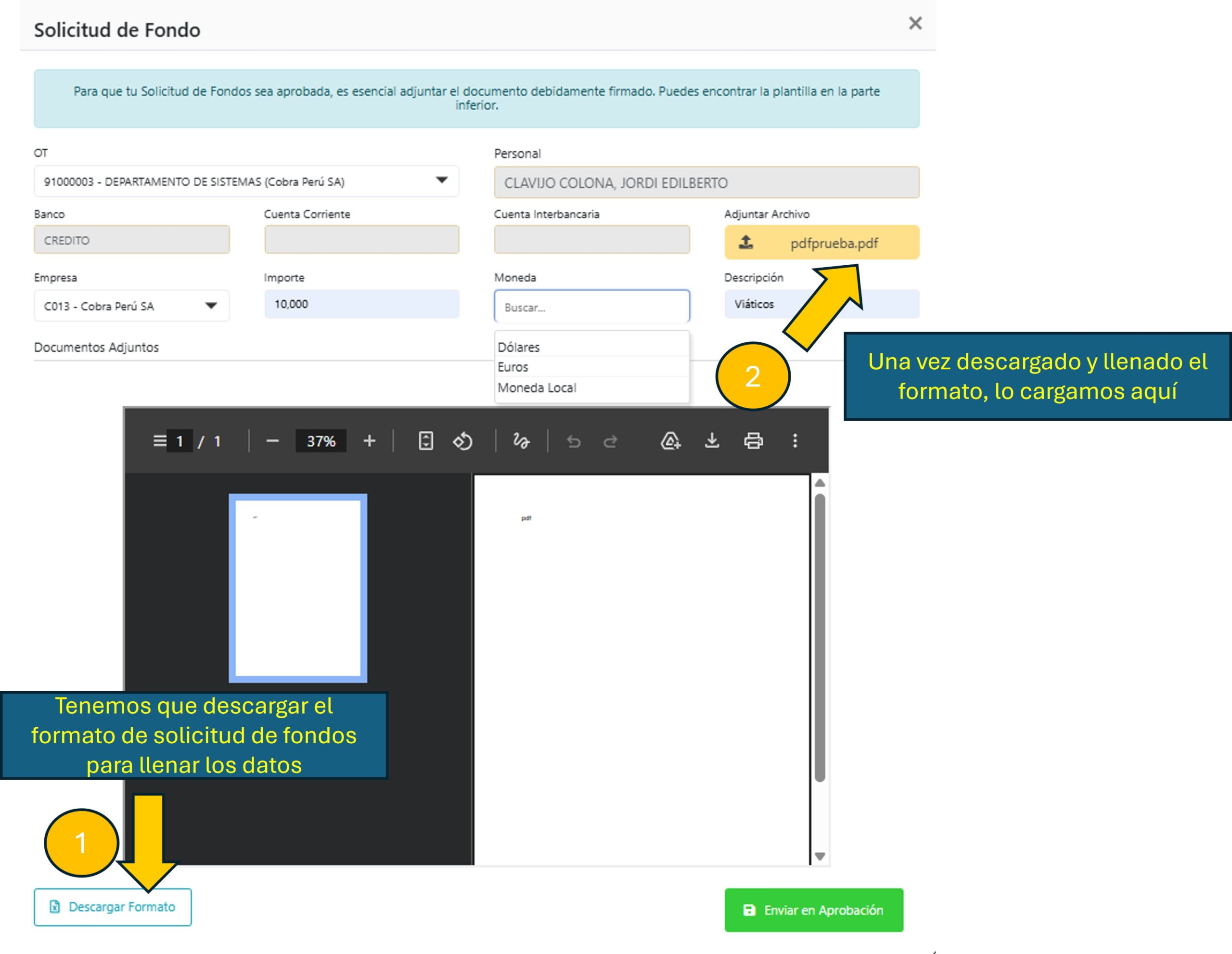The height and width of the screenshot is (954, 1232).
Task: Toggle the PDF viewer sidebar menu icon
Action: point(160,440)
